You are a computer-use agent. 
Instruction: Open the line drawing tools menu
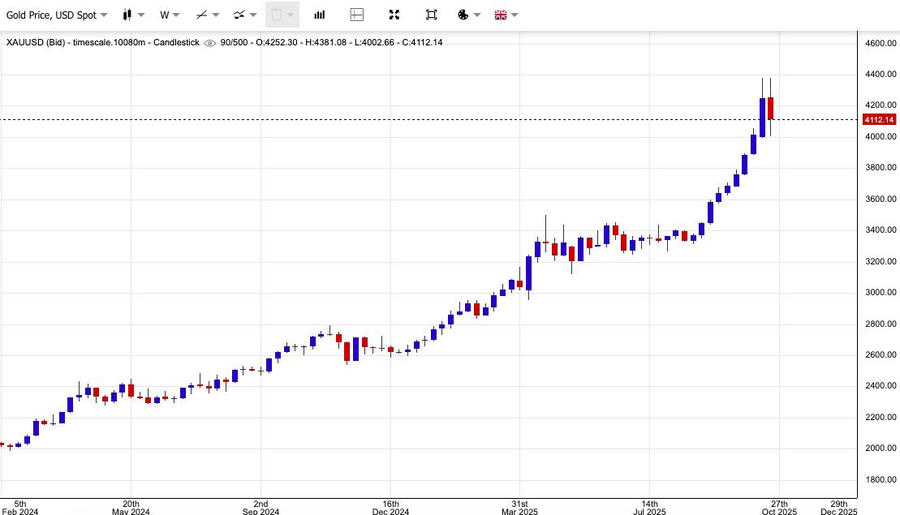pyautogui.click(x=207, y=15)
